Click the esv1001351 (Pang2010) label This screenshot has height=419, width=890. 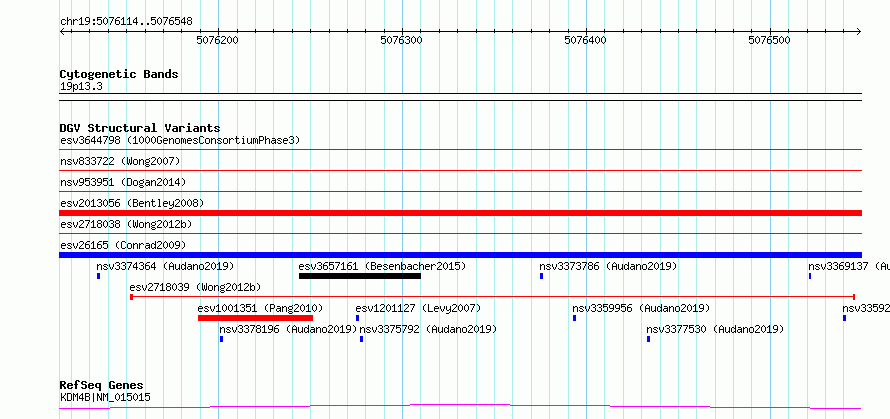[x=260, y=308]
